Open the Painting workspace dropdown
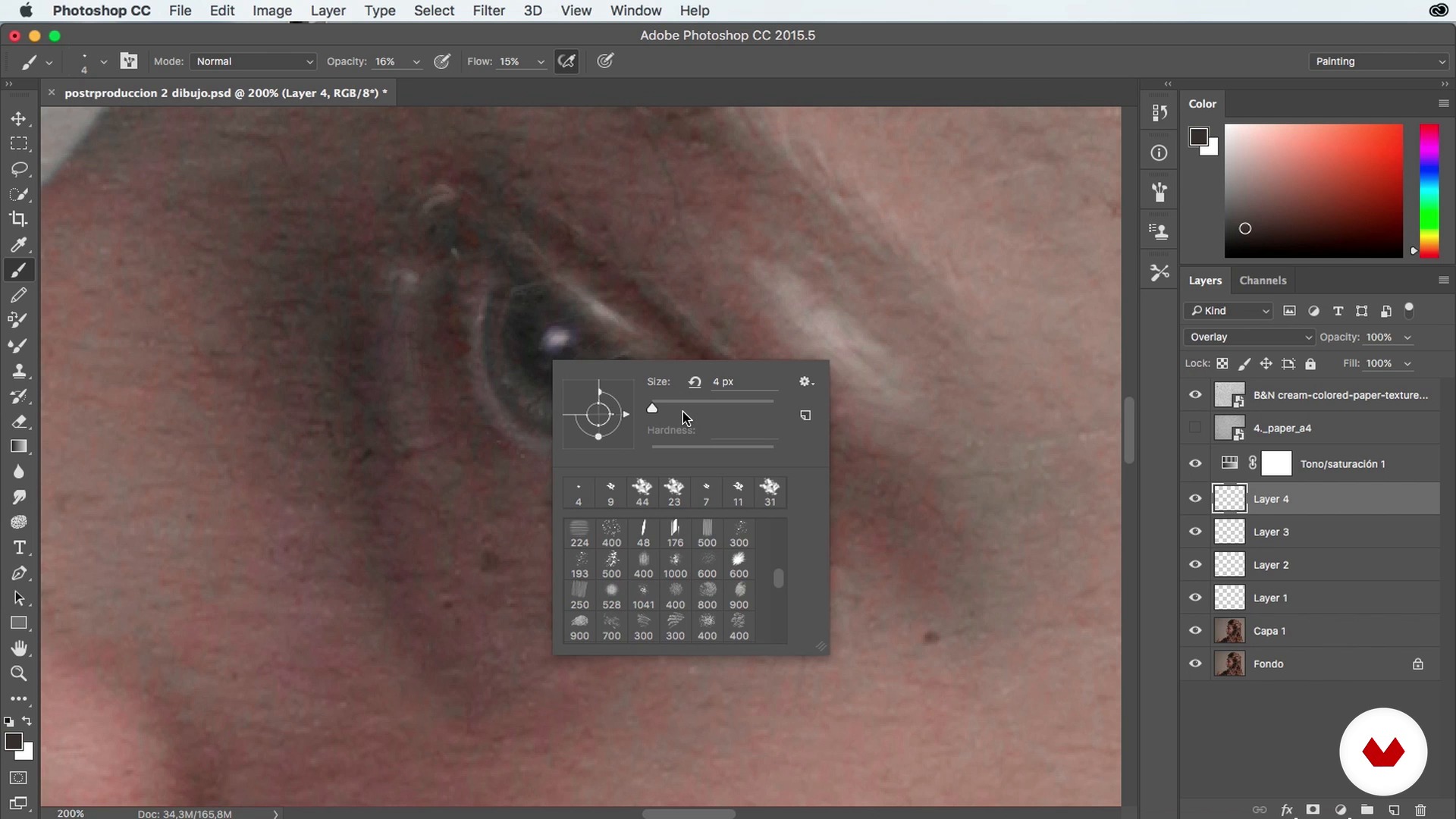This screenshot has height=819, width=1456. click(1379, 61)
